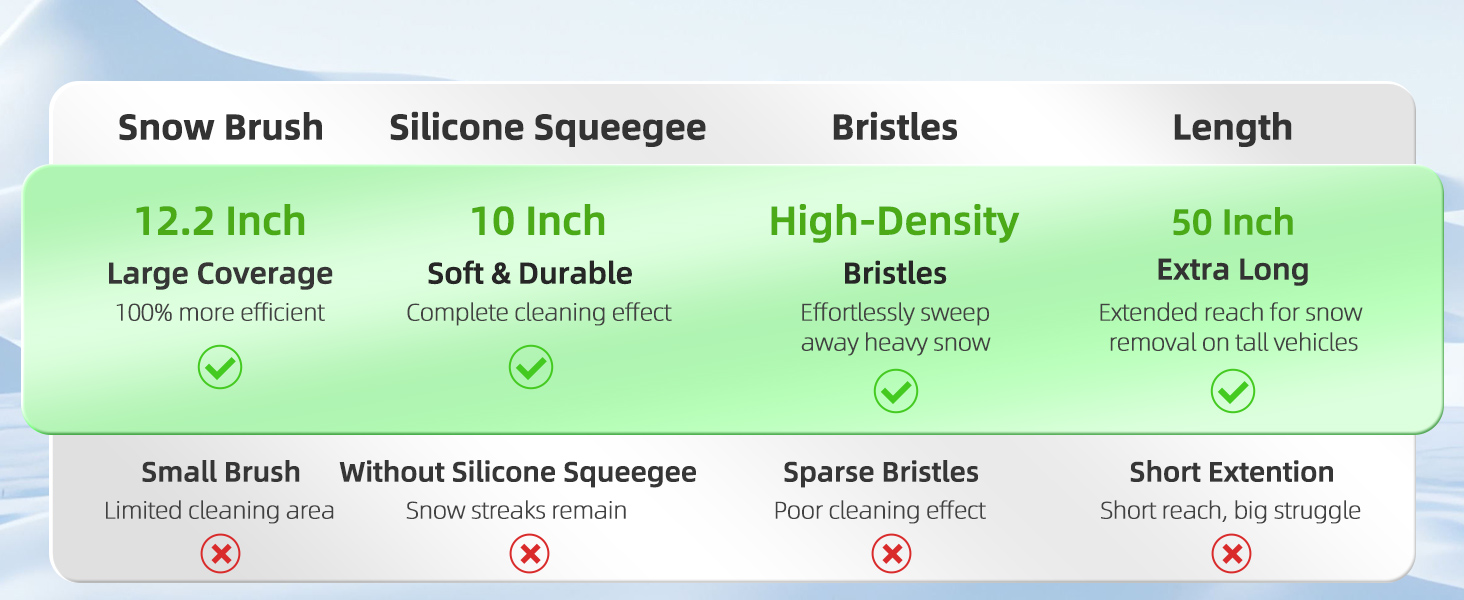Screen dimensions: 1464x600
Task: Select the Silicone Squeegee column header
Action: [547, 128]
